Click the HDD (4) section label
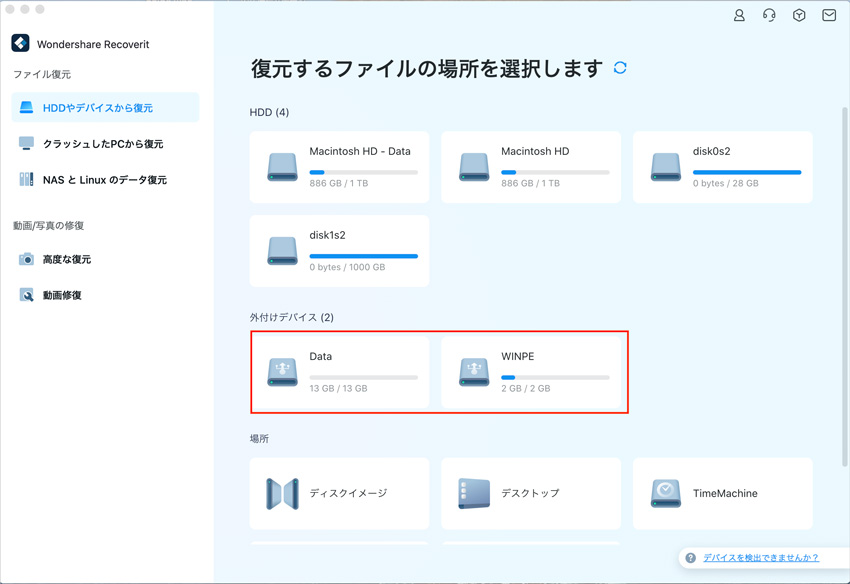Screen dimensions: 850x584 (x=269, y=112)
